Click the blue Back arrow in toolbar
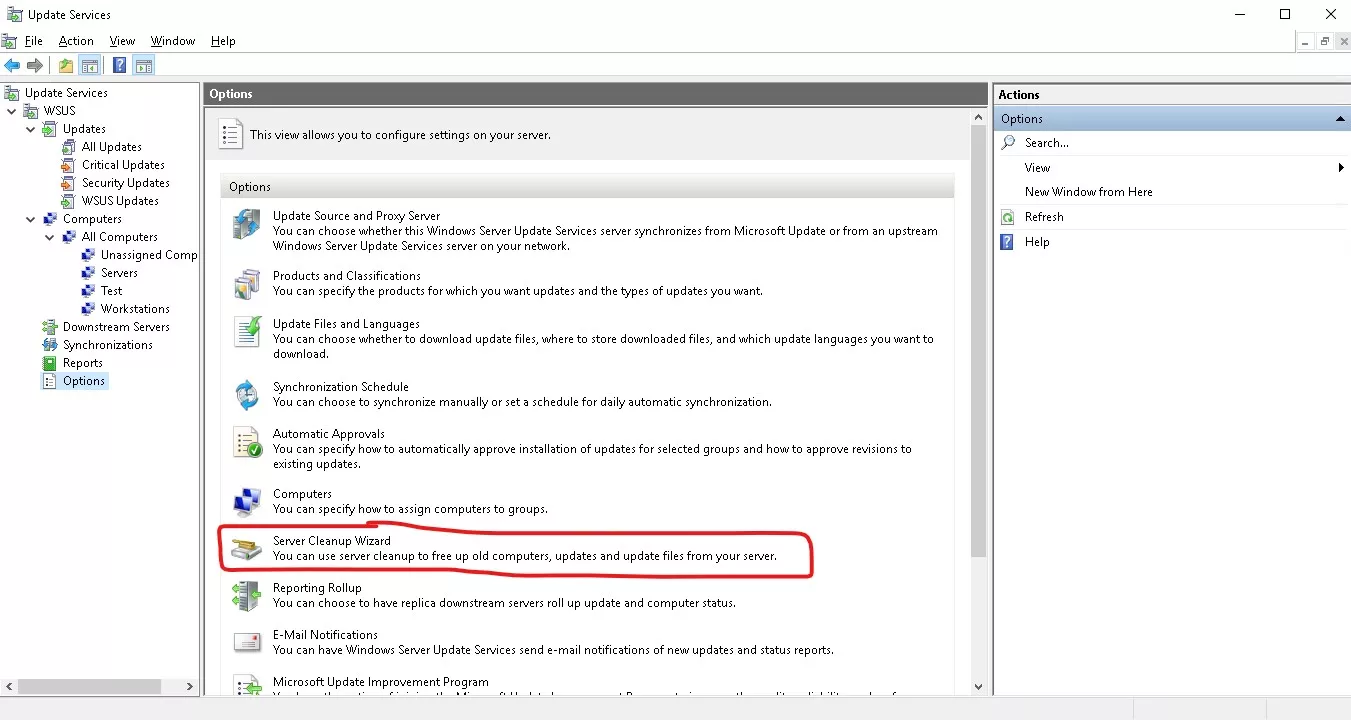The width and height of the screenshot is (1351, 720). click(12, 66)
